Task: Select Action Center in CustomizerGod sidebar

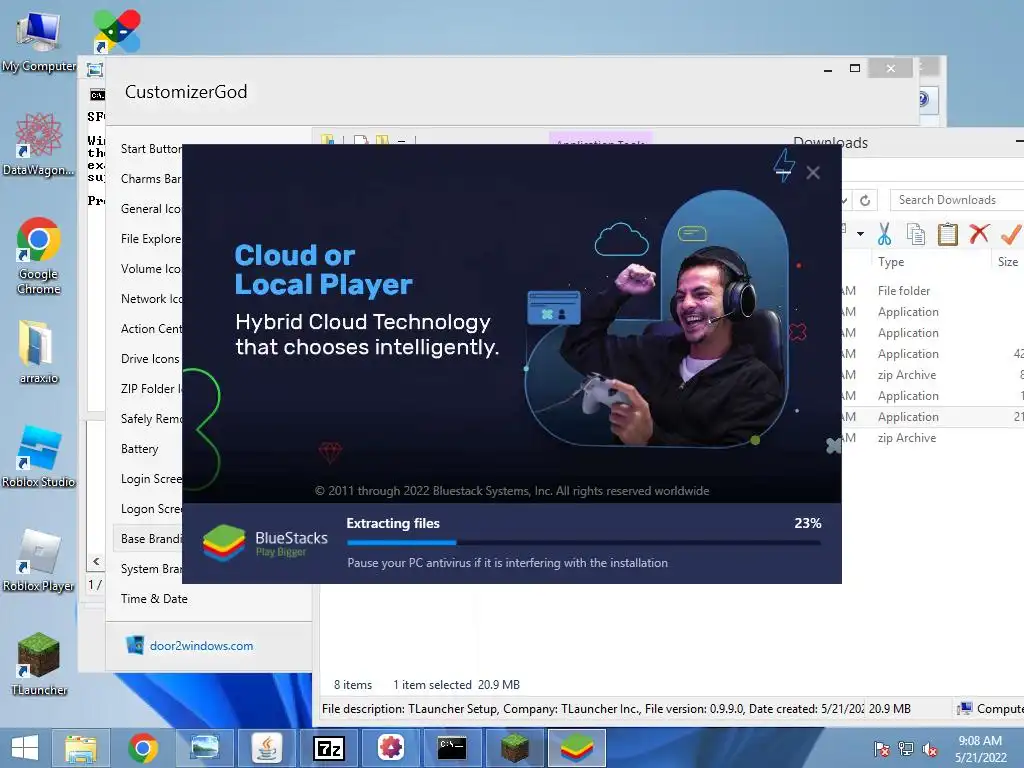Action: click(x=151, y=329)
